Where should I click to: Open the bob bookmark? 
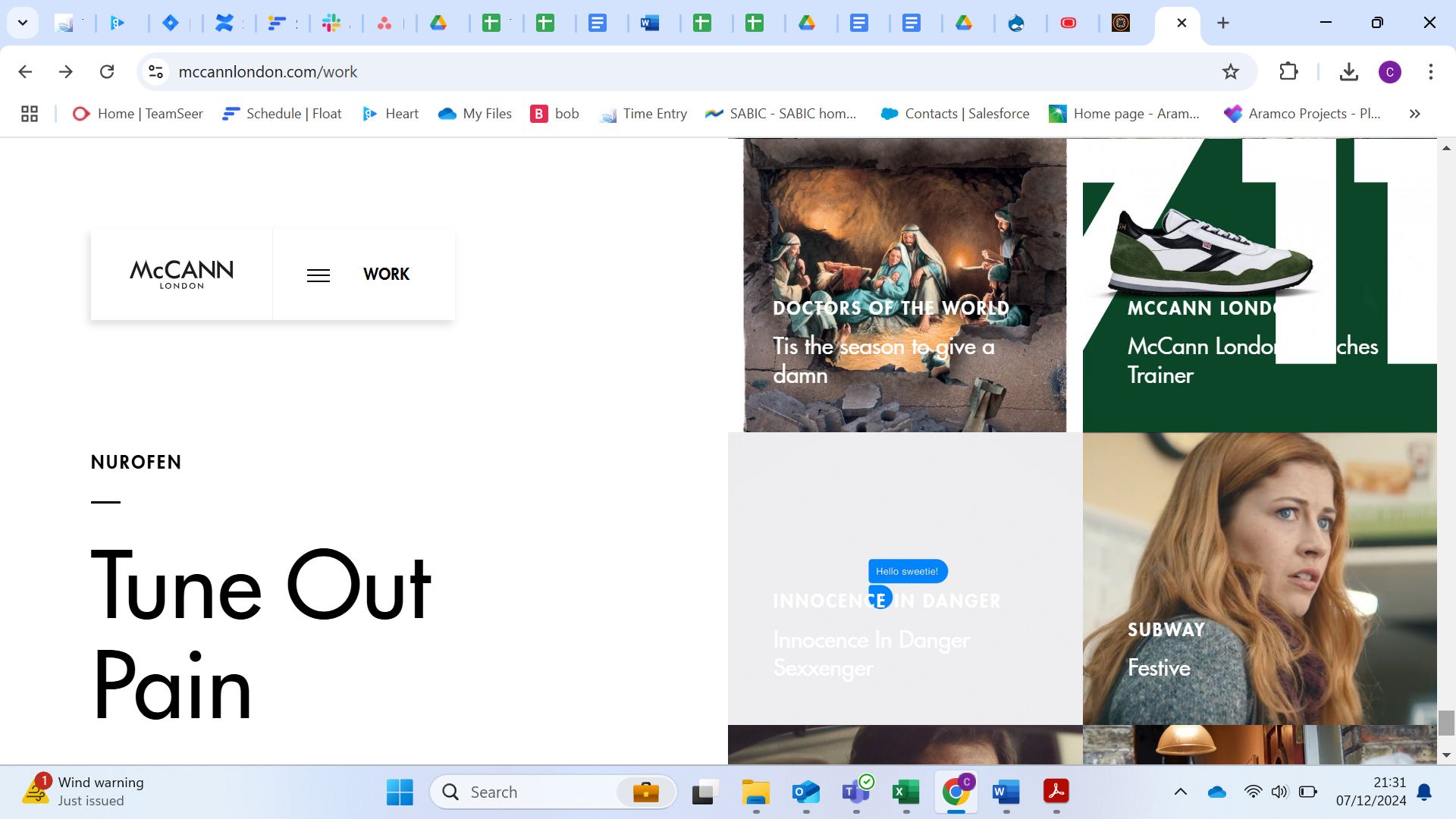click(x=554, y=114)
